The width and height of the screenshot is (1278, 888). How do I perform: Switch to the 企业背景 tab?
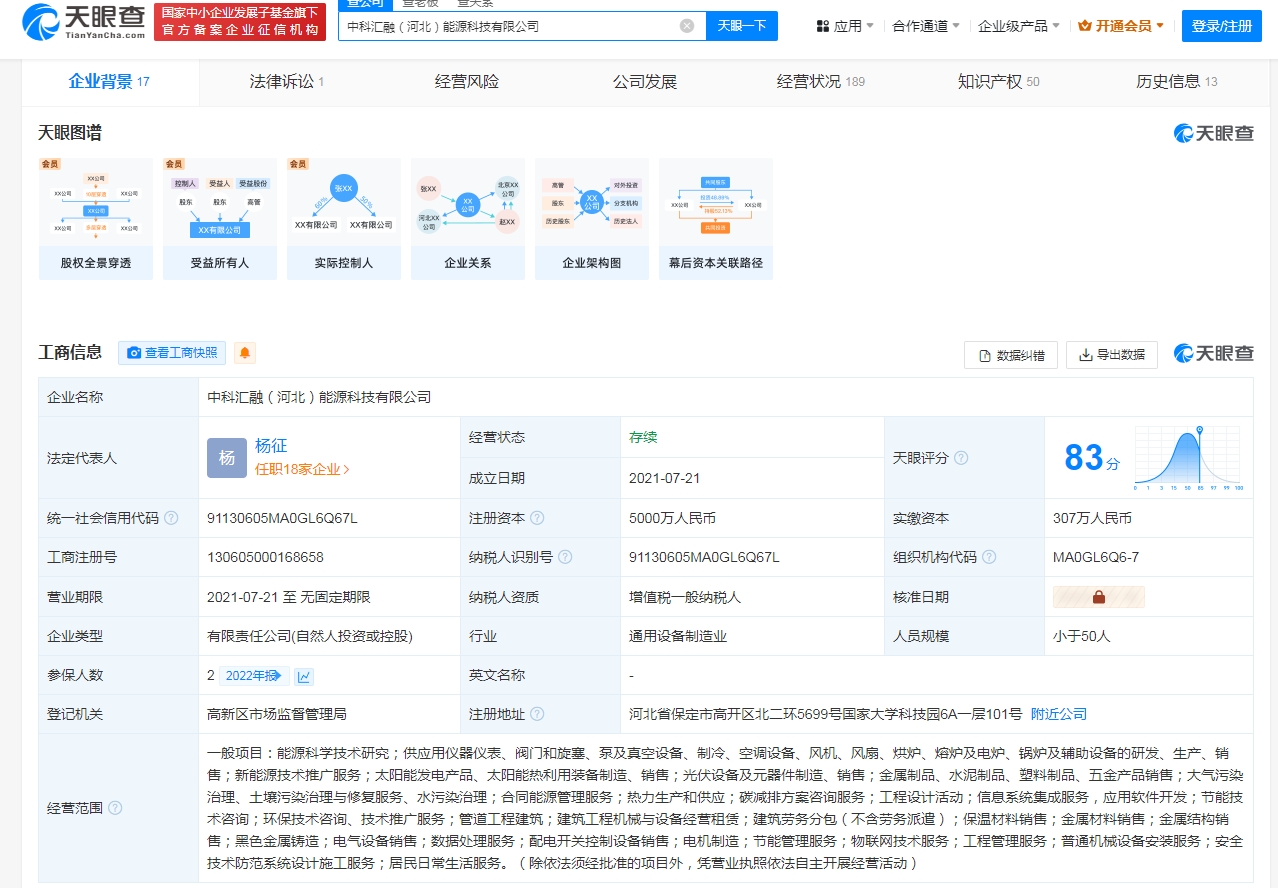click(109, 82)
